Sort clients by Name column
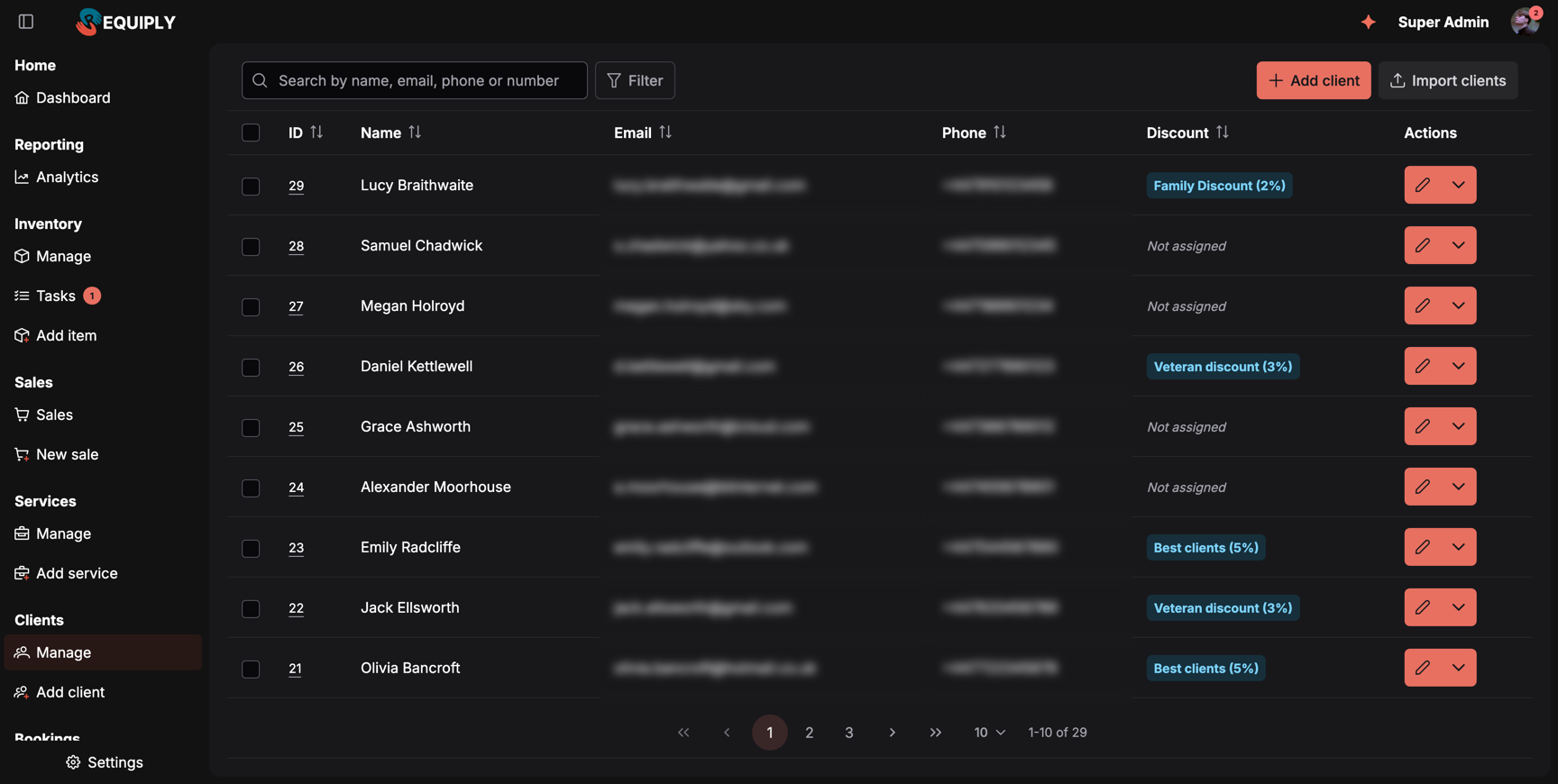 point(415,132)
